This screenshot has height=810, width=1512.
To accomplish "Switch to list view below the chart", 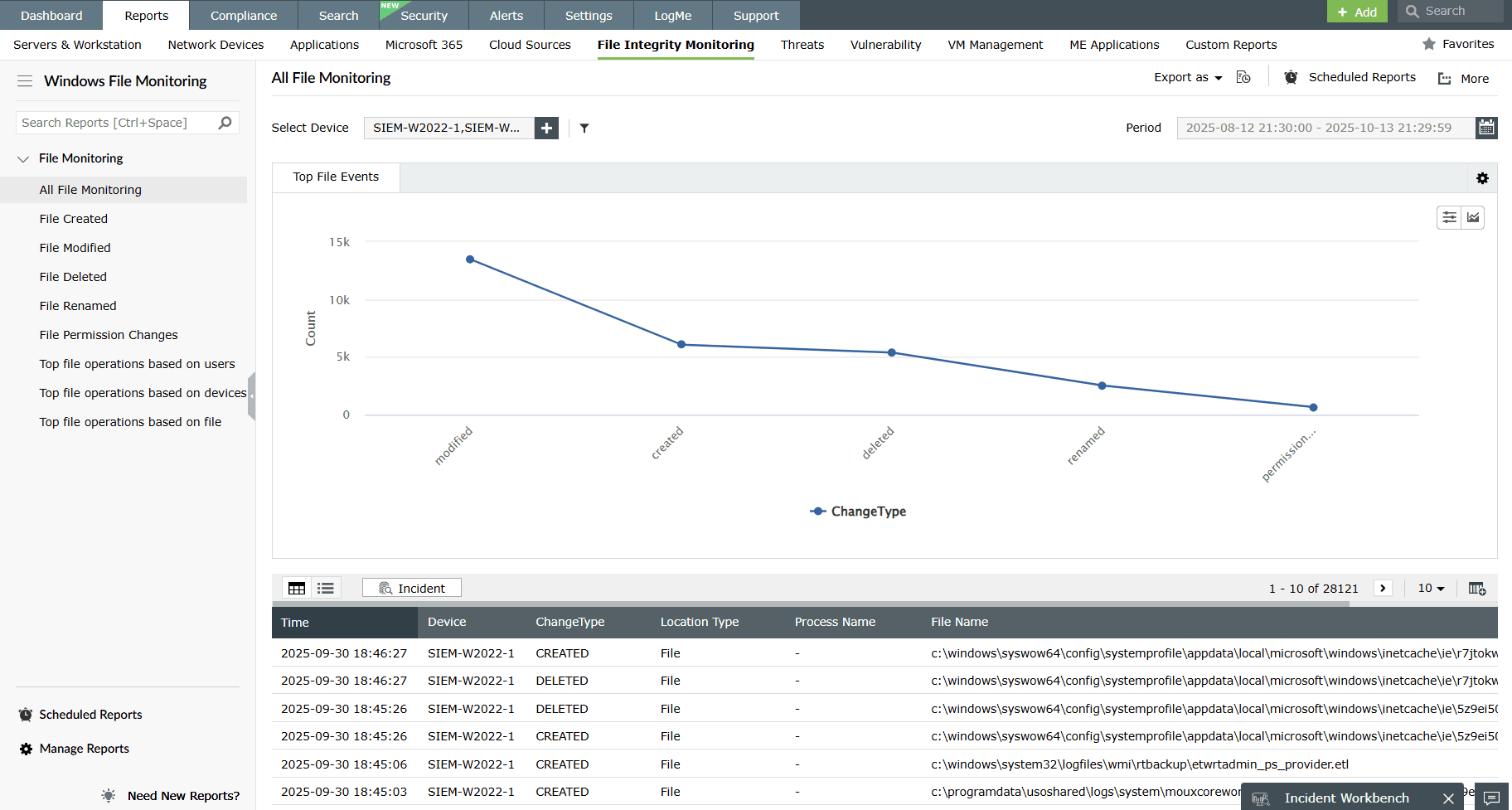I will coord(325,587).
